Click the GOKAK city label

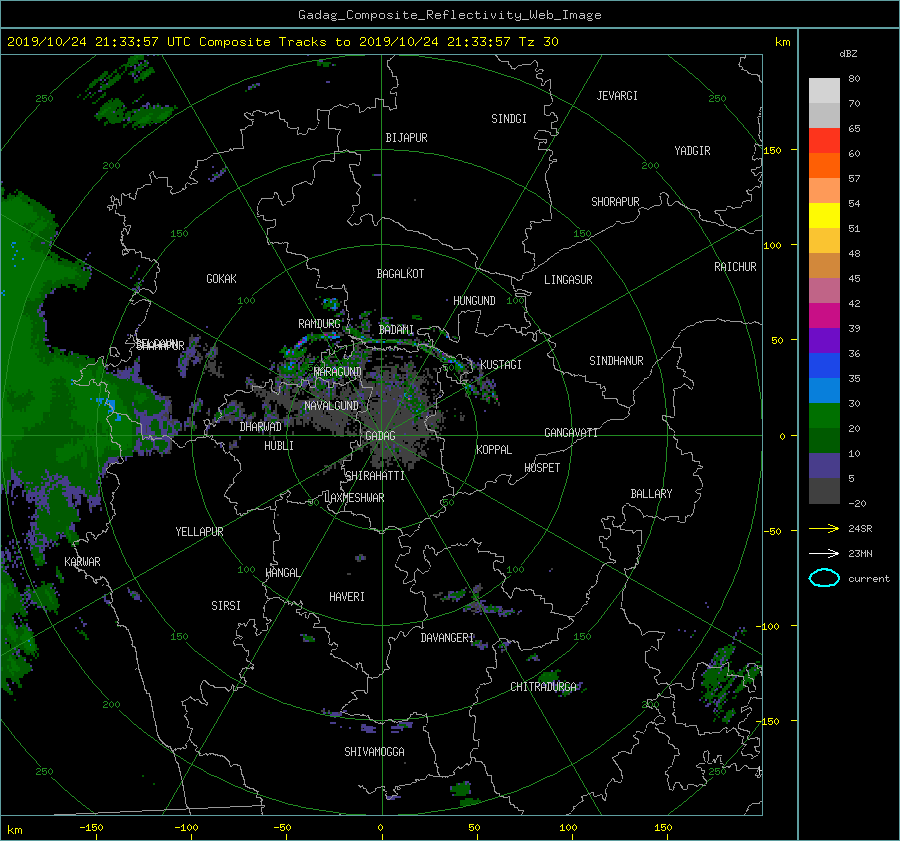click(x=221, y=279)
